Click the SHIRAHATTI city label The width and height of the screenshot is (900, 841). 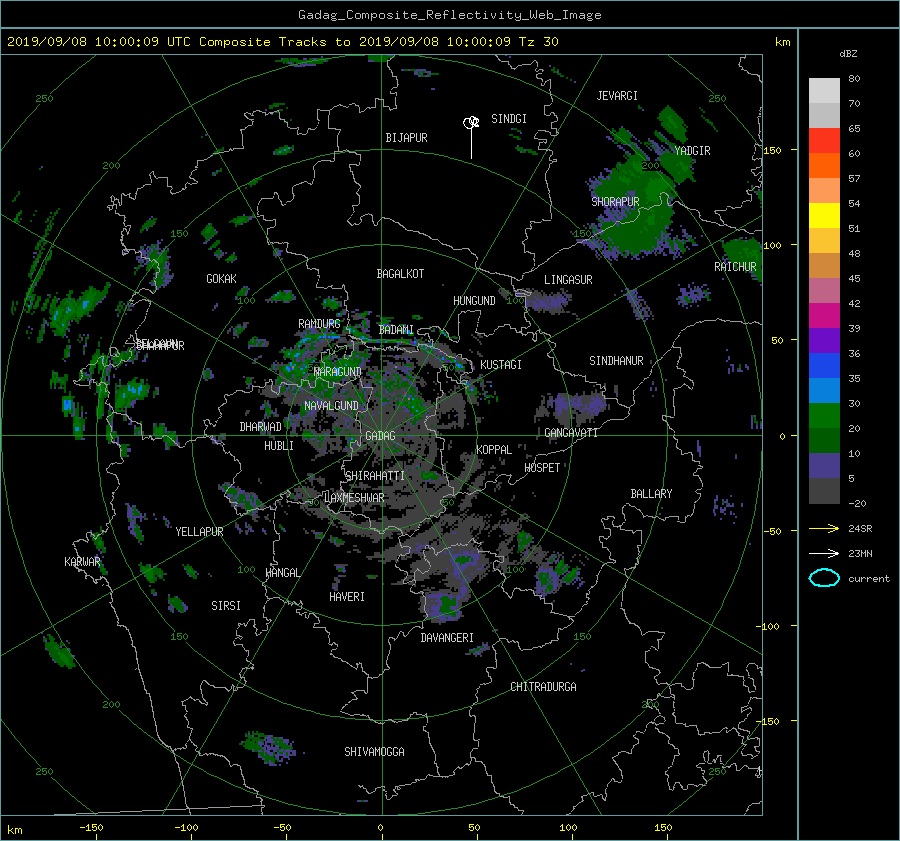click(375, 475)
